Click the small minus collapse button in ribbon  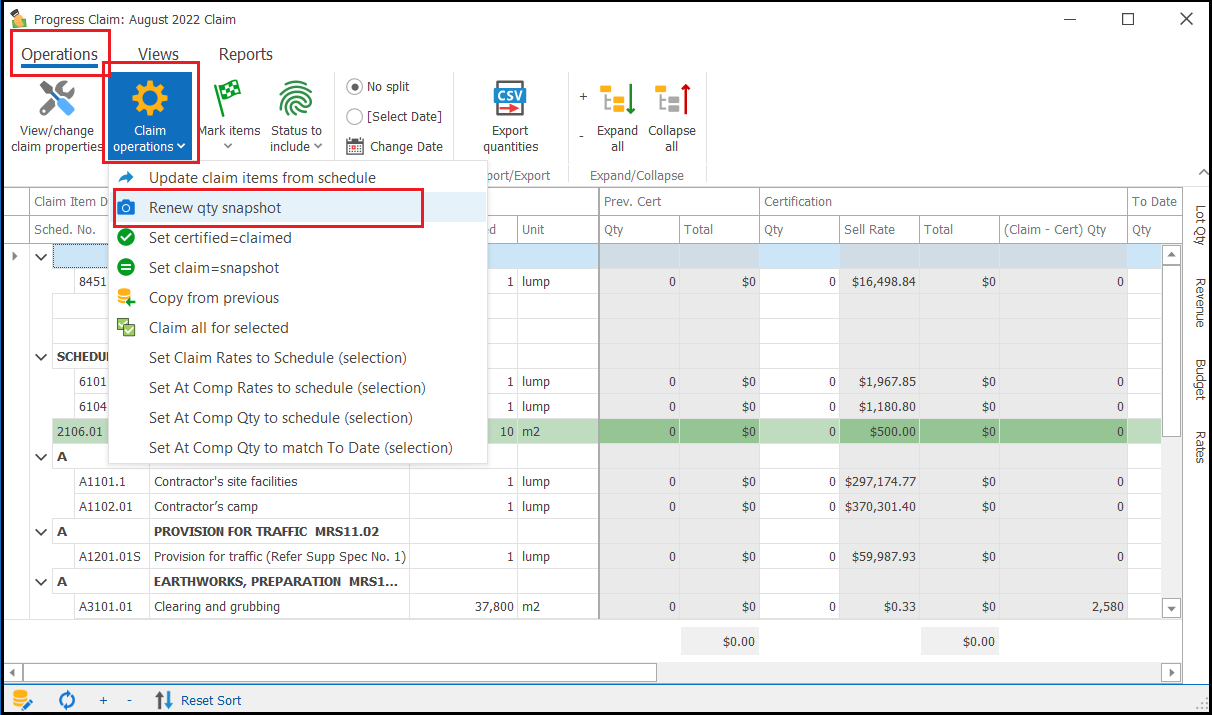582,135
